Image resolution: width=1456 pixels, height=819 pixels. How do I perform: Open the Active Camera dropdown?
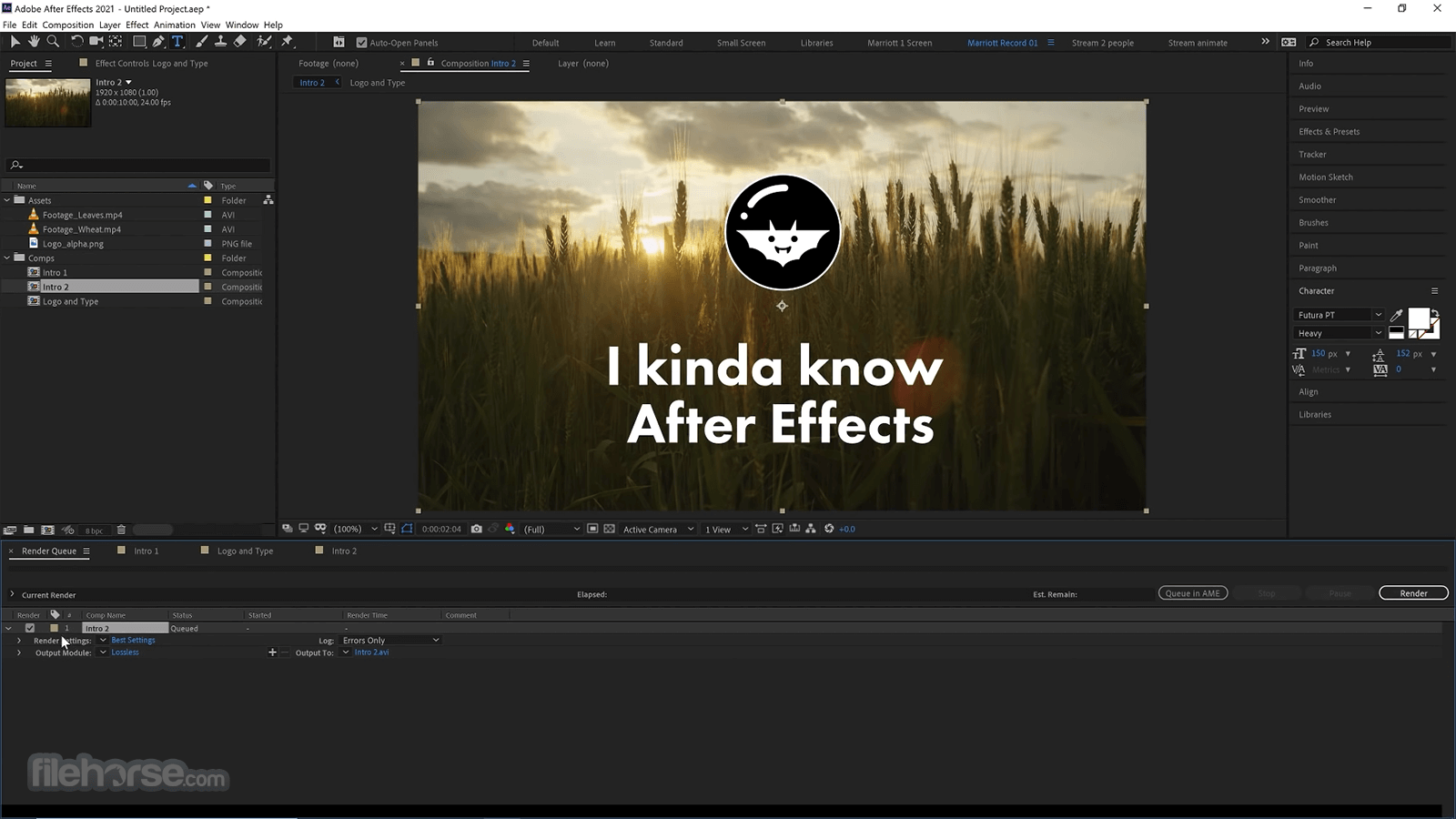click(658, 529)
